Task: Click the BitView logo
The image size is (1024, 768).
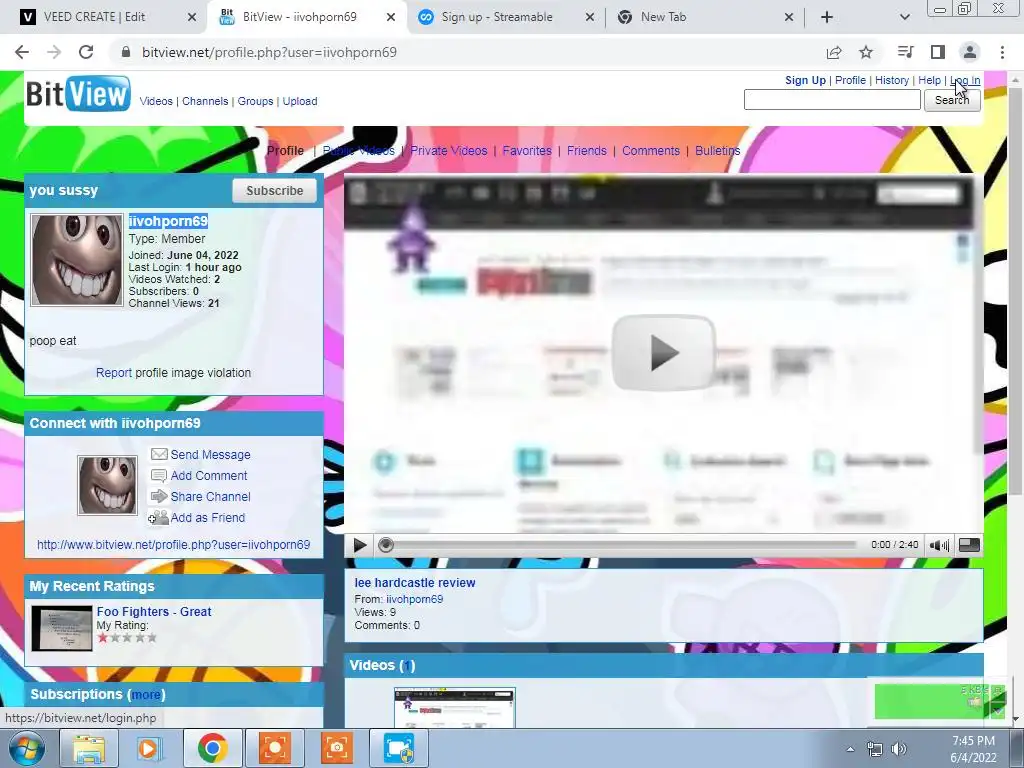Action: [78, 94]
